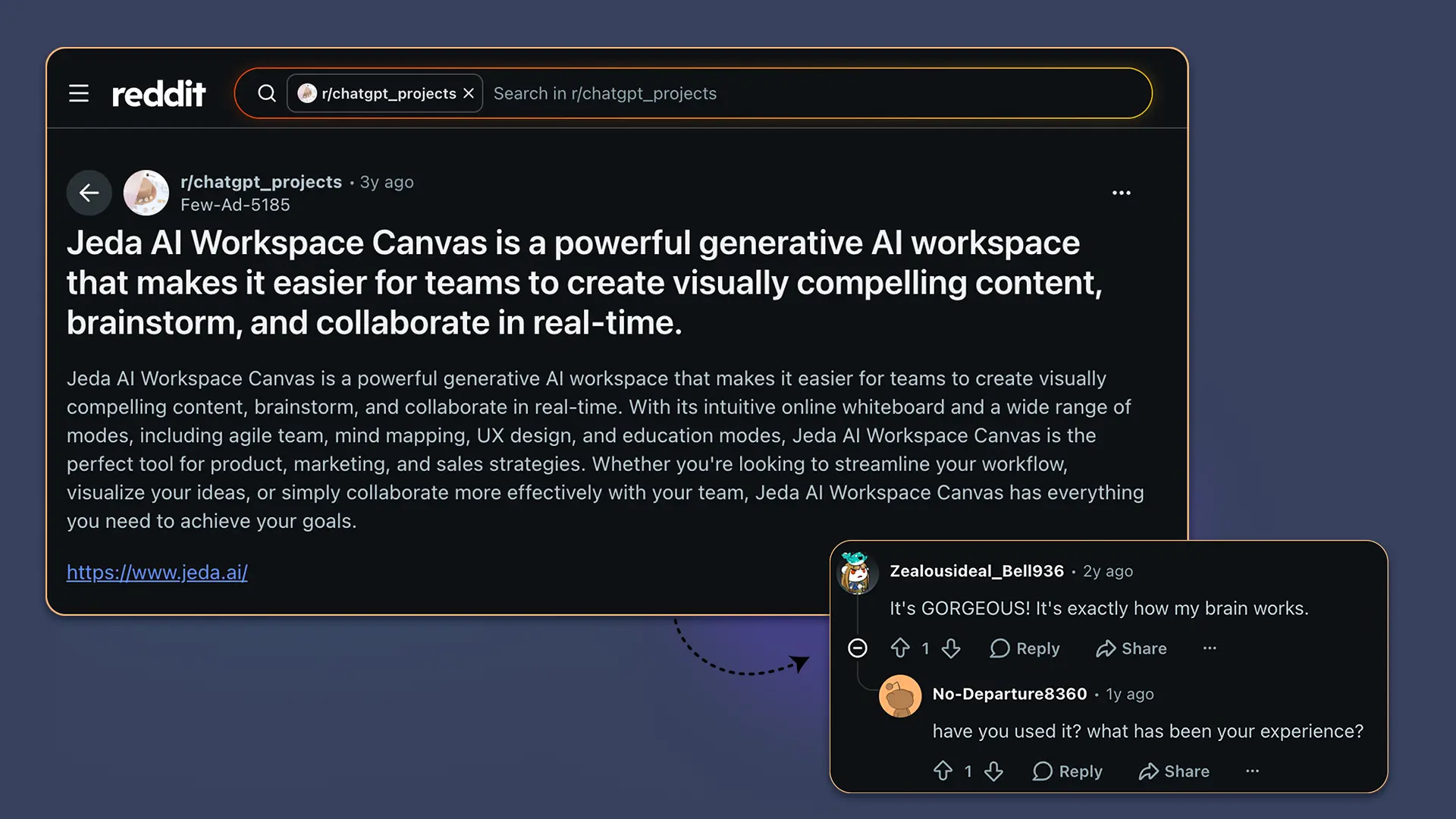Image resolution: width=1456 pixels, height=819 pixels.
Task: Open the https://www.jeda.ai/ link
Action: coord(157,573)
